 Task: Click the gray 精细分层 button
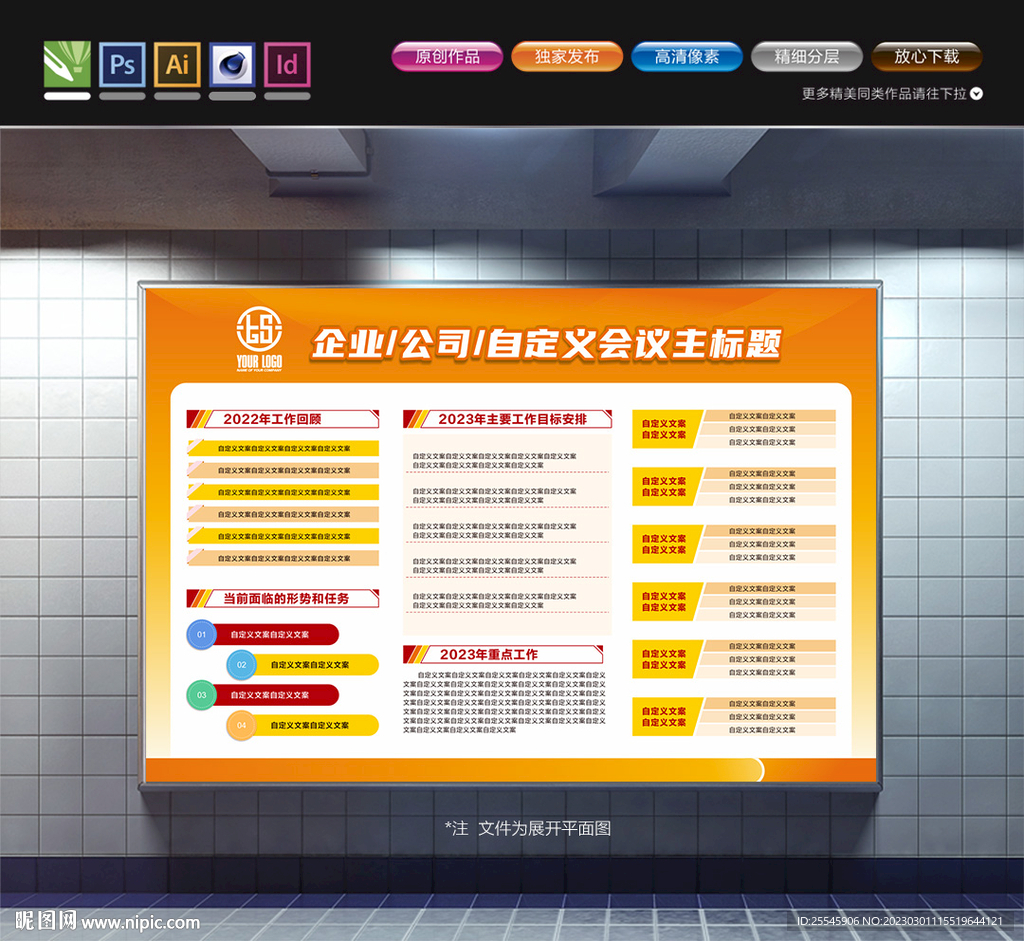806,57
